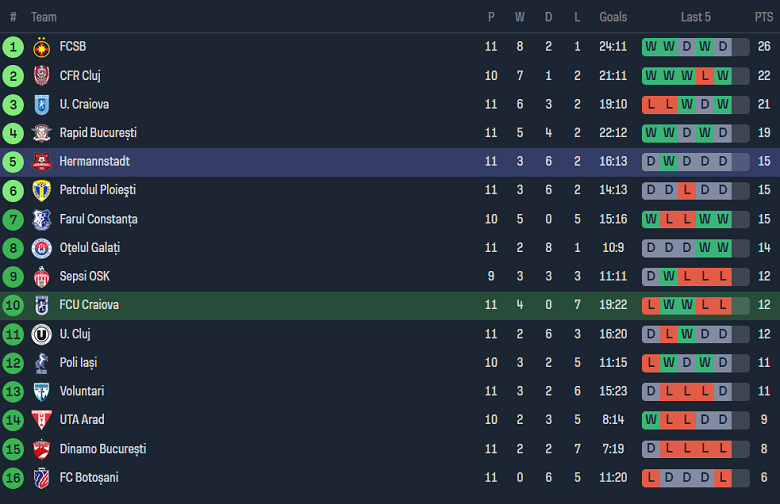The height and width of the screenshot is (504, 780).
Task: Click FCSB's most recent draw result badge
Action: coord(723,46)
